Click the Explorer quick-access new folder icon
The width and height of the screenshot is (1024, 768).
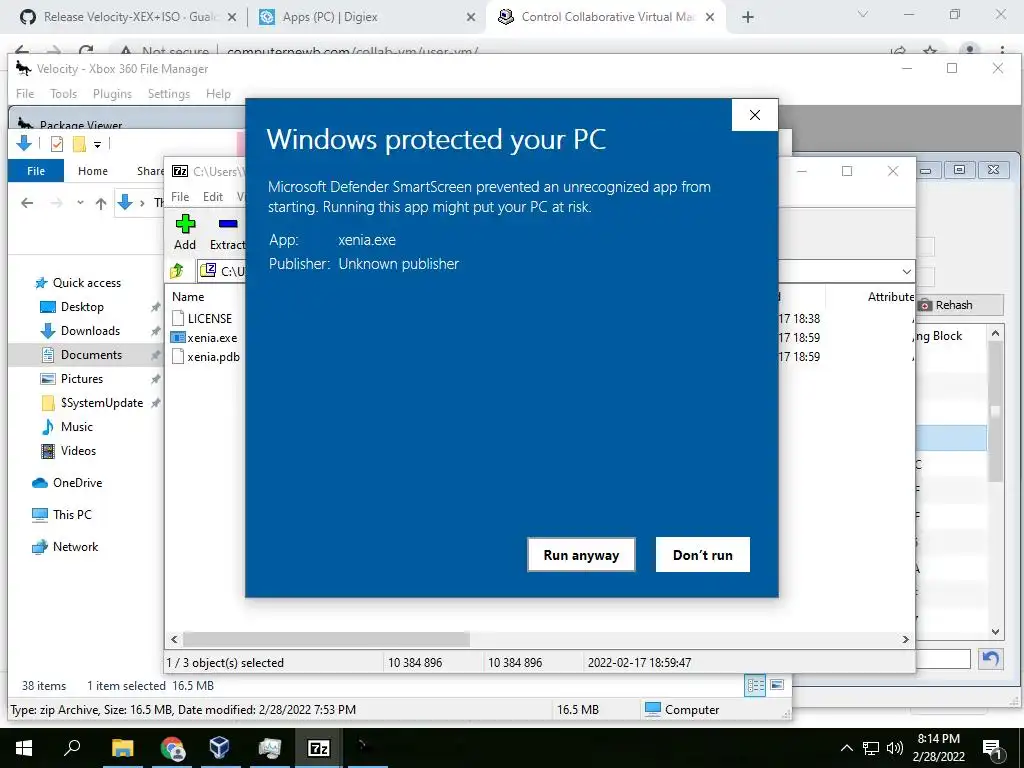pos(79,144)
